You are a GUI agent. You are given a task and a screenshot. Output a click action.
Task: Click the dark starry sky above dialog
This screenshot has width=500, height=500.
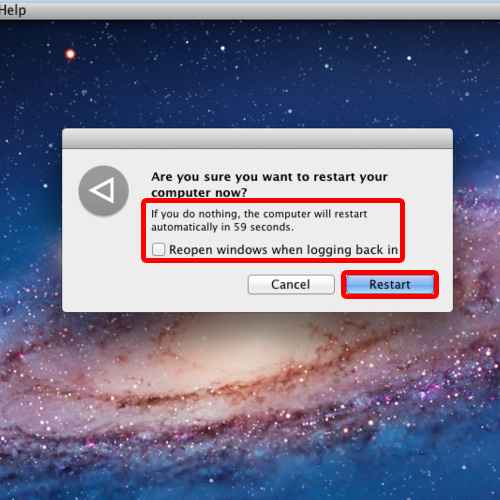[x=253, y=73]
